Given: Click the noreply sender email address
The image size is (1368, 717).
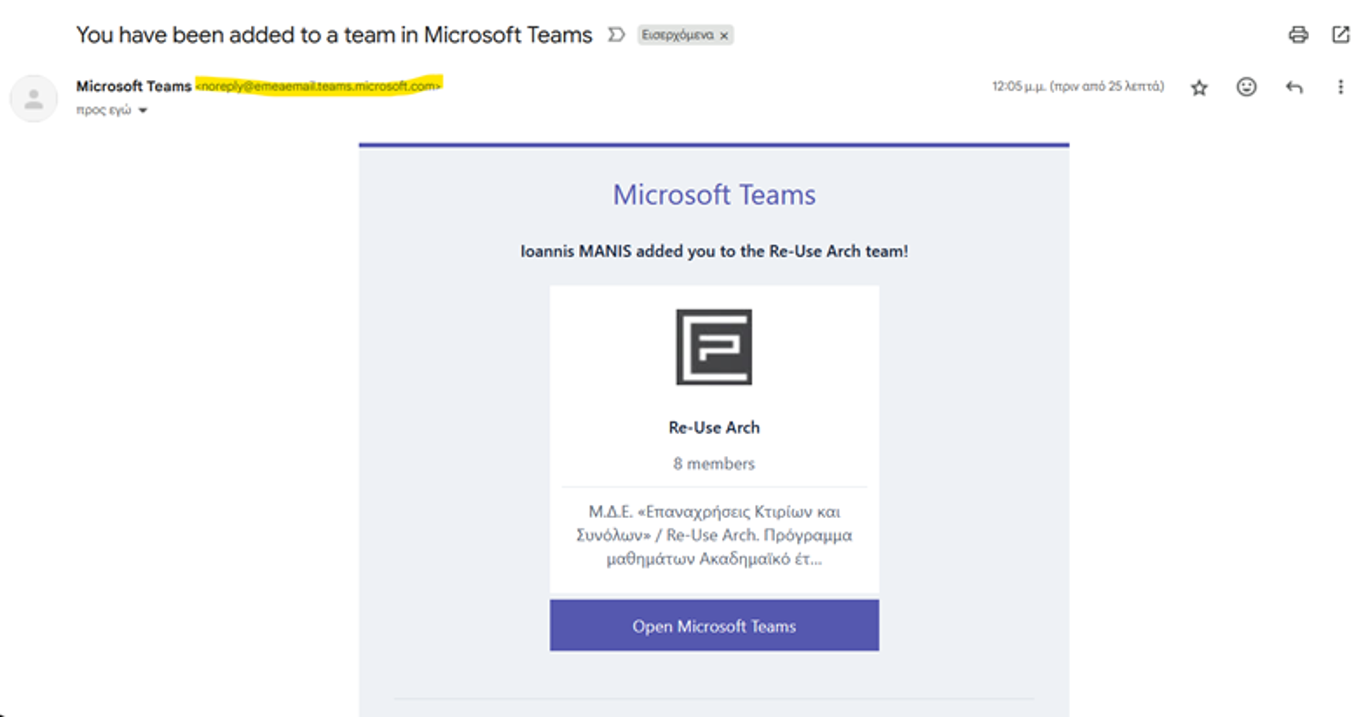Looking at the screenshot, I should coord(318,86).
